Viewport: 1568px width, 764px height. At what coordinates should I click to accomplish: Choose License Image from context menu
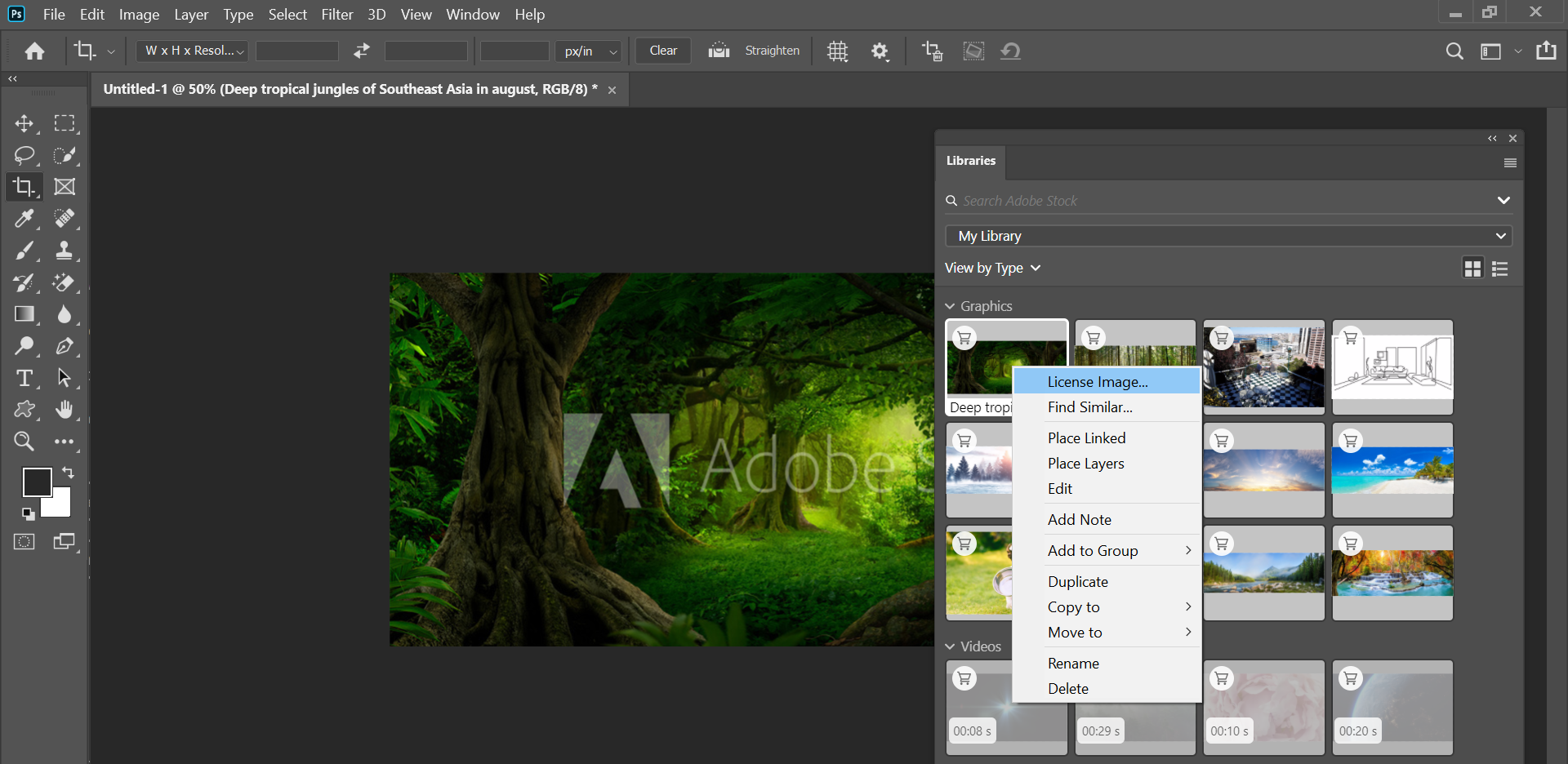tap(1107, 381)
